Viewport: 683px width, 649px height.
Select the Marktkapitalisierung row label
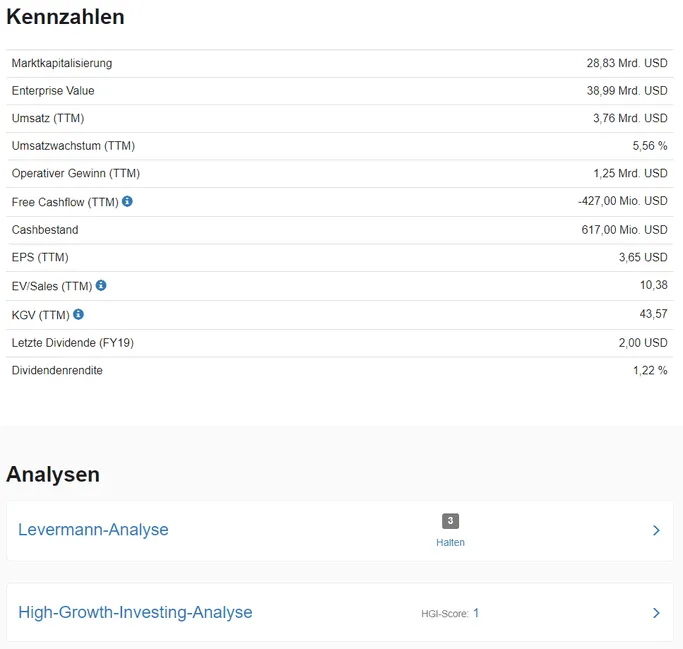[62, 63]
